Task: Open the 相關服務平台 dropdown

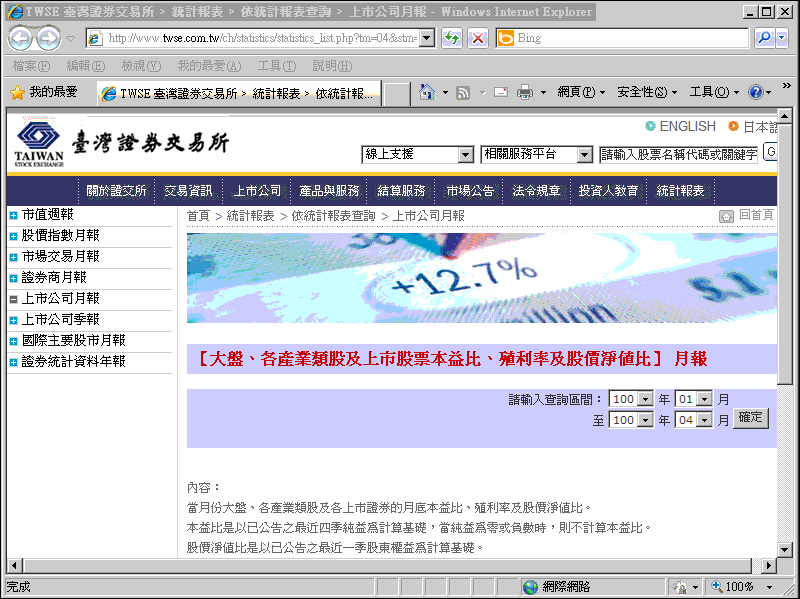Action: tap(537, 155)
